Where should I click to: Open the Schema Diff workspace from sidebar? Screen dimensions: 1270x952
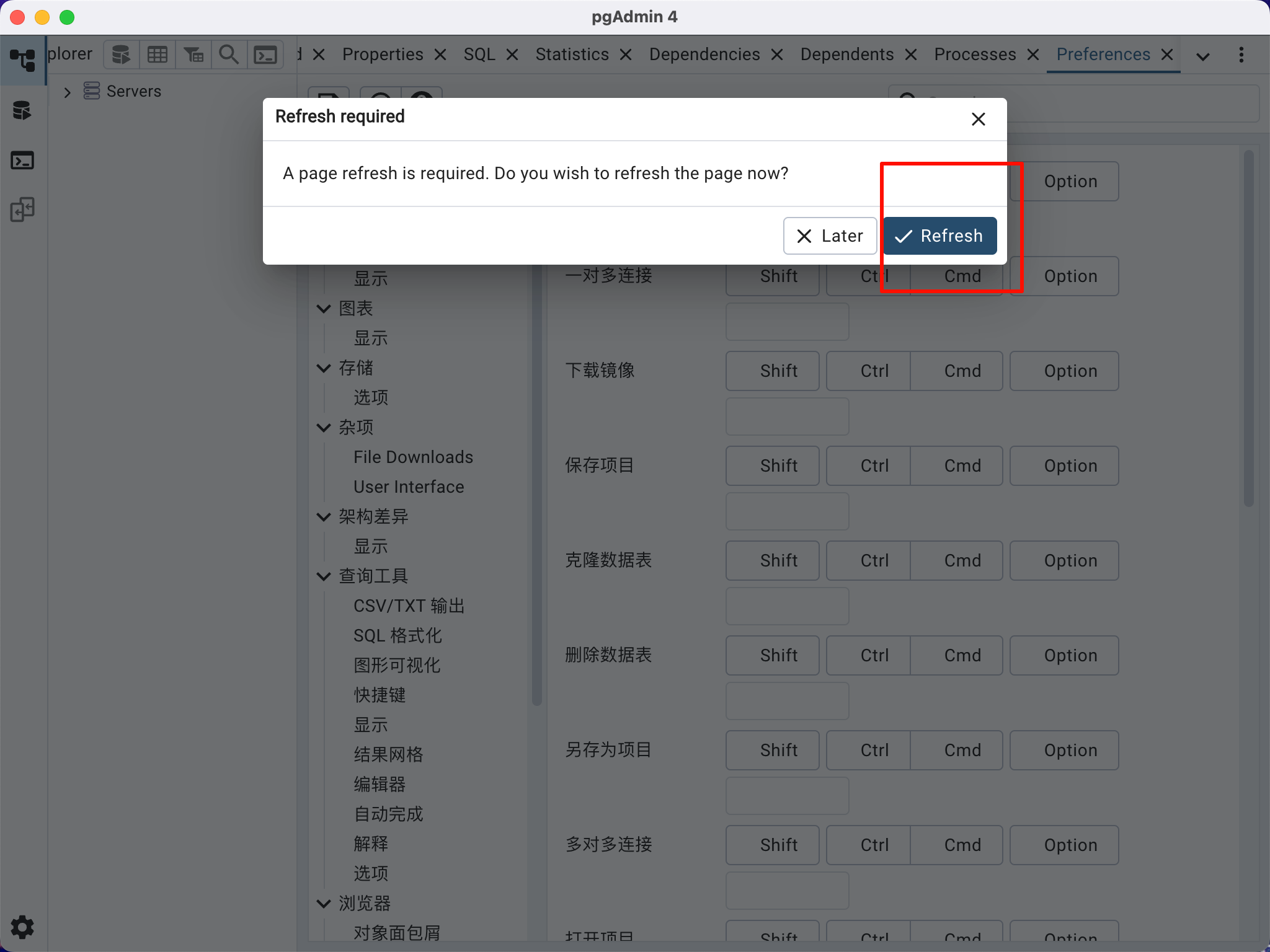pyautogui.click(x=22, y=209)
